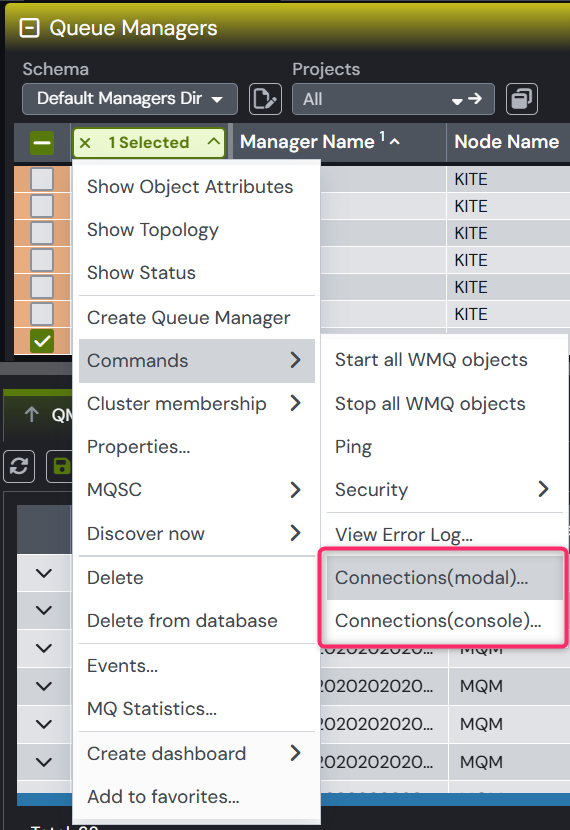Click the sort arrow on Manager Name
The image size is (570, 830).
[x=395, y=142]
